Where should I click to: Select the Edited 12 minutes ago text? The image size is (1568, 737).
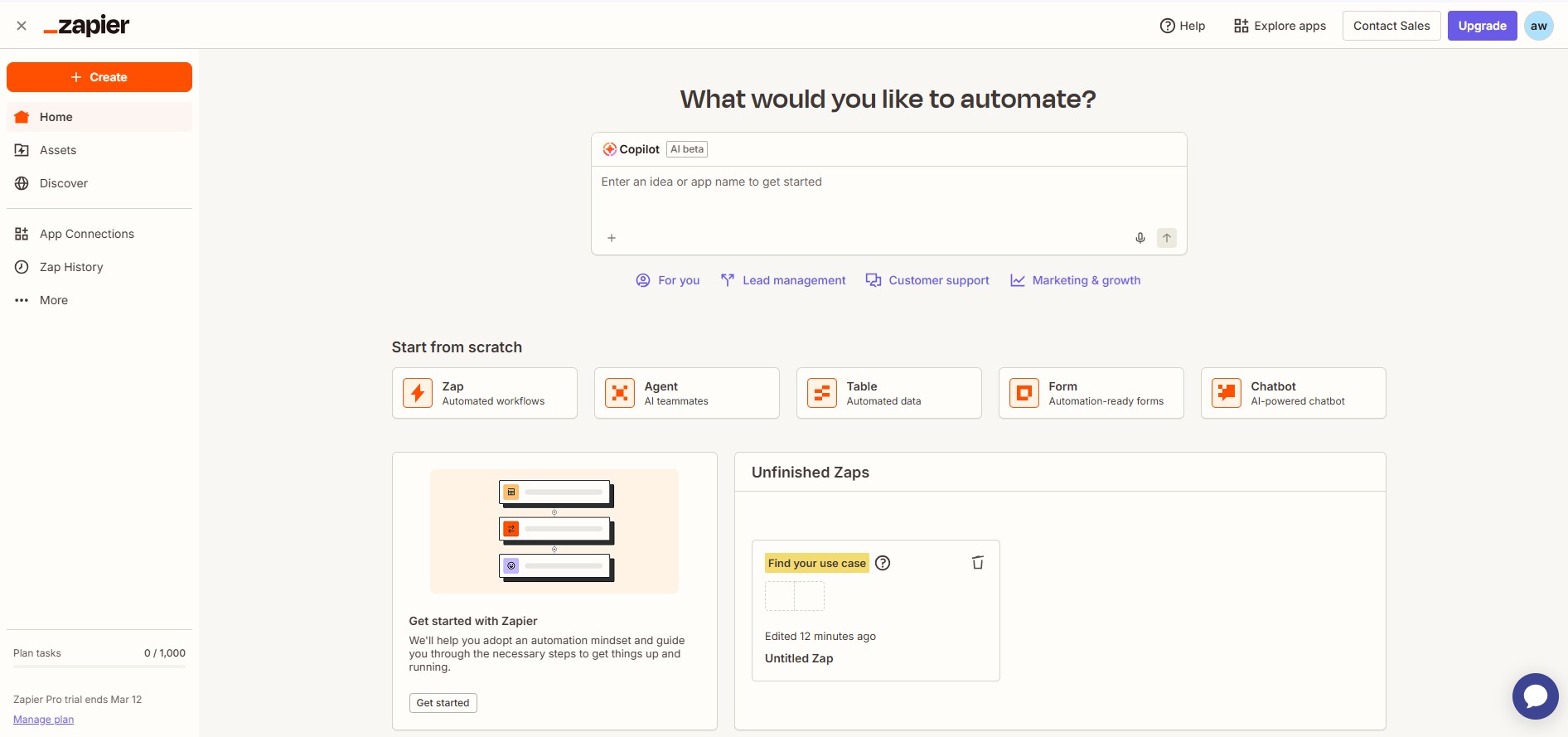(820, 637)
